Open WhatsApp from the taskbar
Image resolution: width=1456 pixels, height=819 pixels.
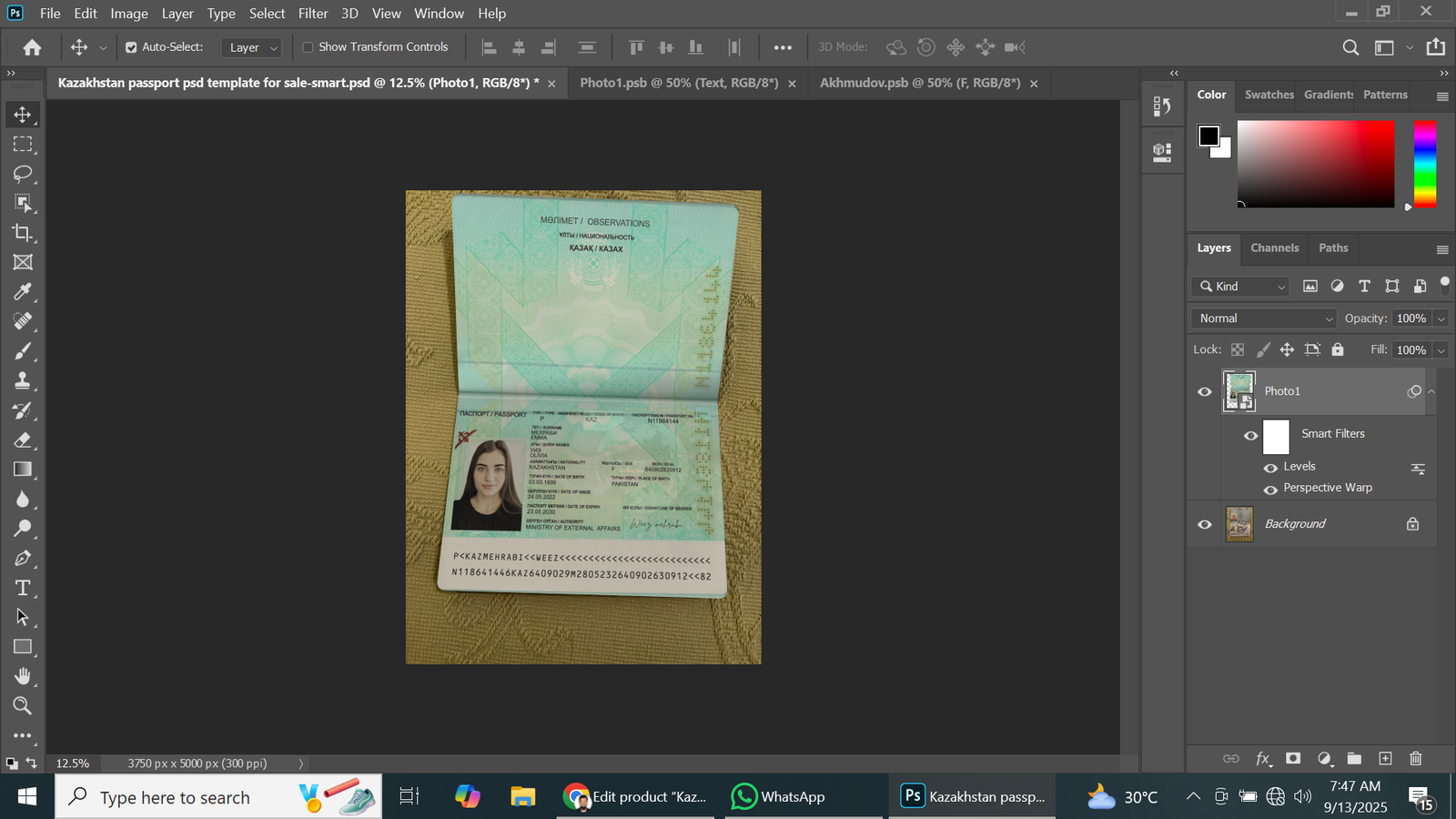pyautogui.click(x=779, y=797)
